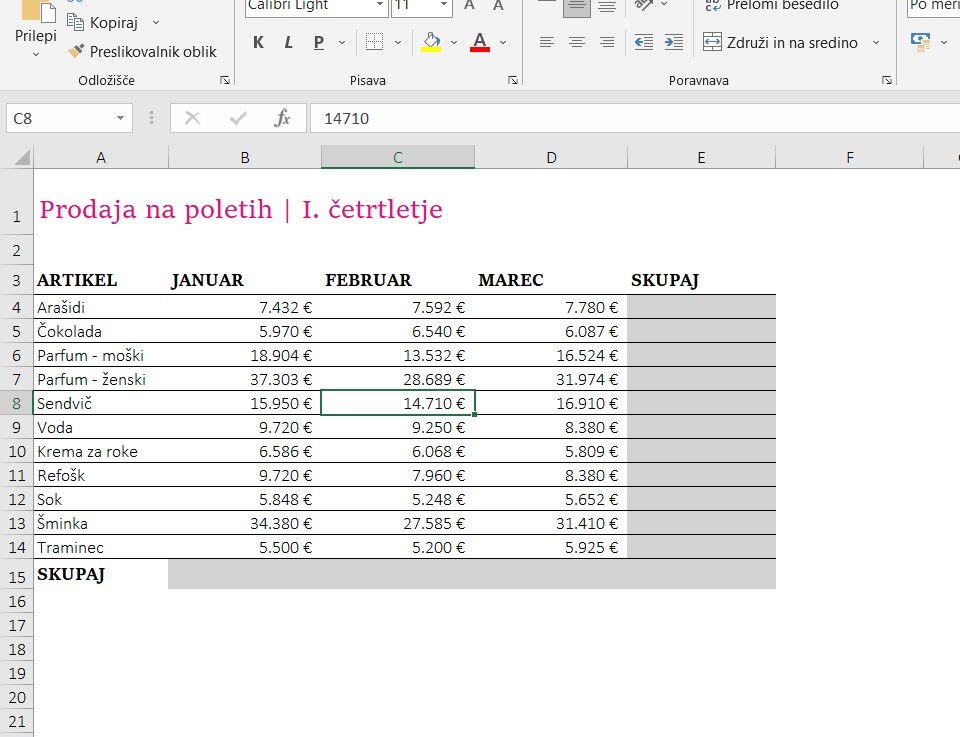Toggle underline with the P button
Viewport: 960px width, 737px height.
(x=318, y=42)
